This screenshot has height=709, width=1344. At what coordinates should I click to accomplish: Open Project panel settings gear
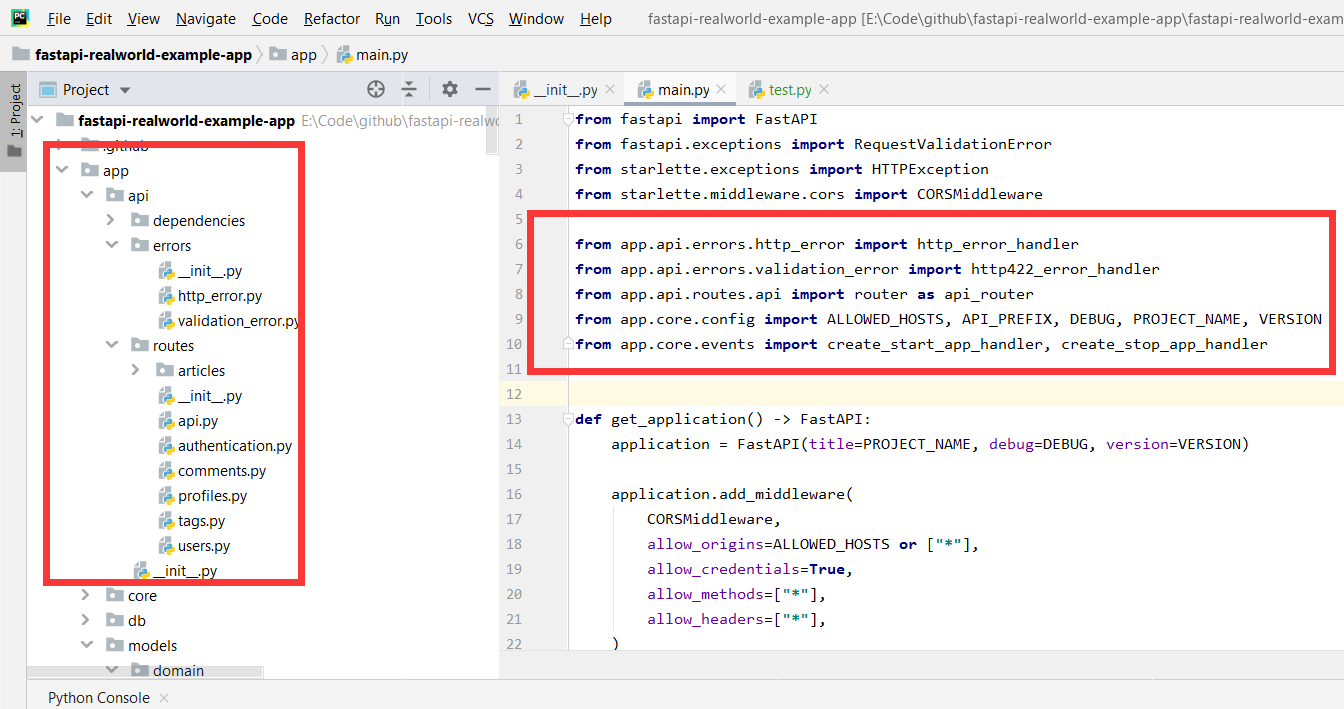click(x=450, y=89)
